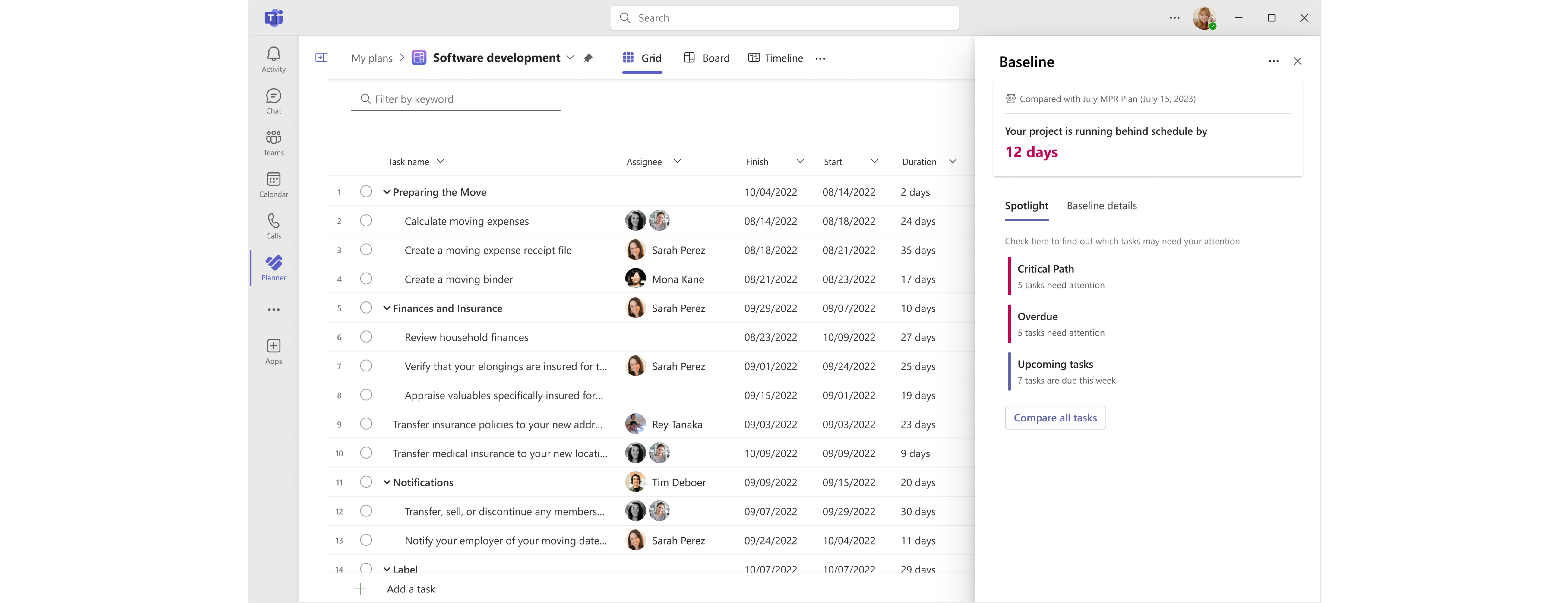Switch to the Board view tab

tap(706, 58)
